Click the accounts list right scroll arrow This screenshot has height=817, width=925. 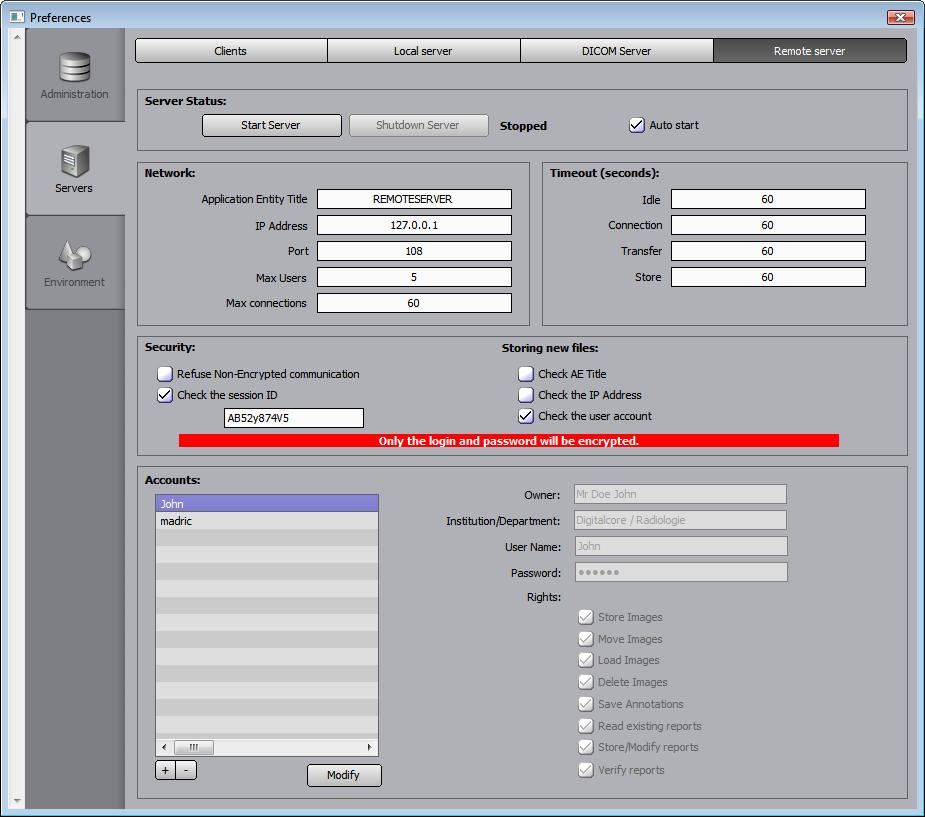369,747
